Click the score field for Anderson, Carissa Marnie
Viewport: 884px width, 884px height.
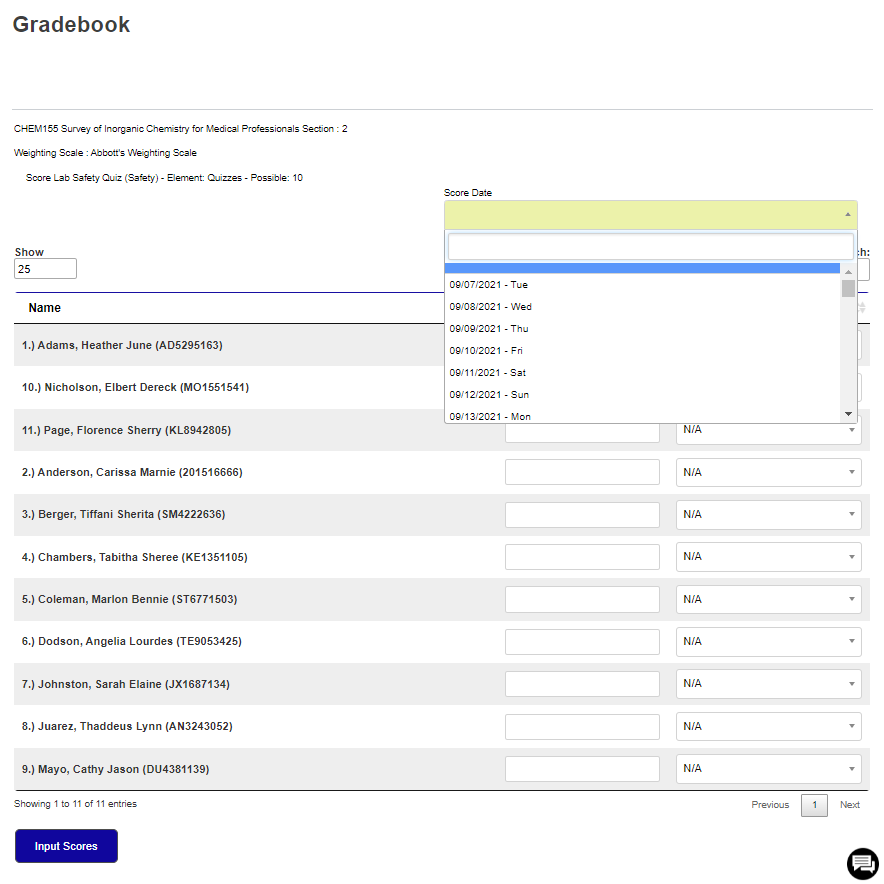[x=582, y=471]
